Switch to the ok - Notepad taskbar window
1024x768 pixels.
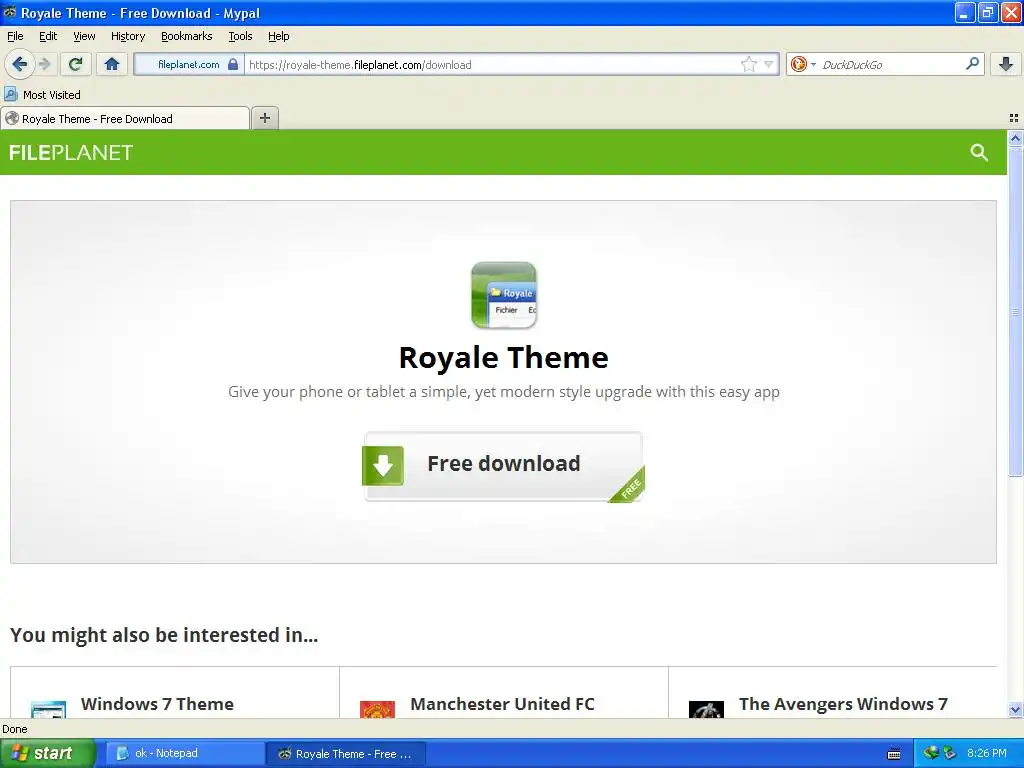[184, 753]
